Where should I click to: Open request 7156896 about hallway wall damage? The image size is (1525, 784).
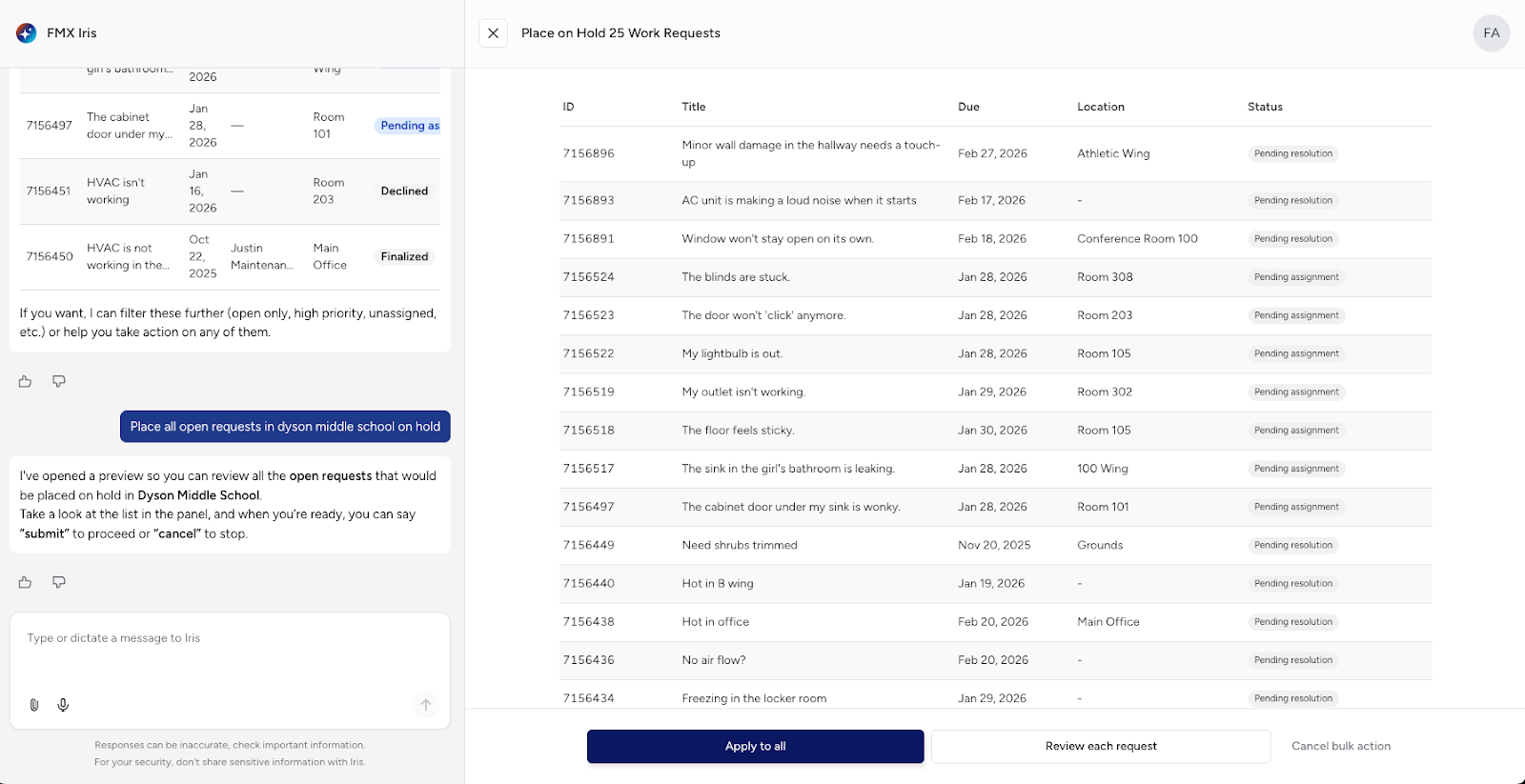810,153
